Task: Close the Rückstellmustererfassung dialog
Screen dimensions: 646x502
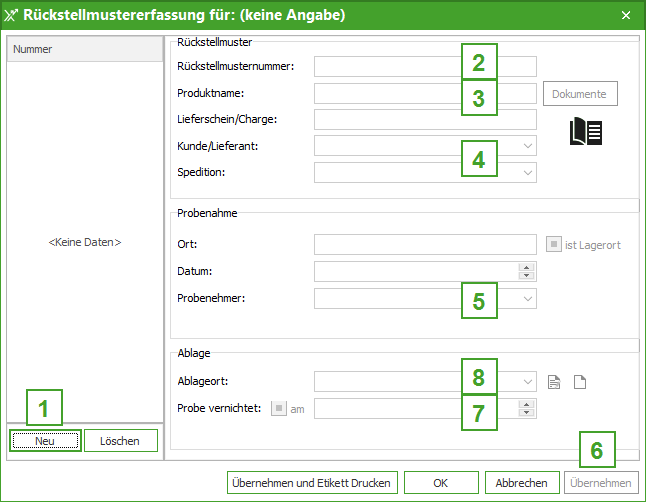Action: coord(626,15)
